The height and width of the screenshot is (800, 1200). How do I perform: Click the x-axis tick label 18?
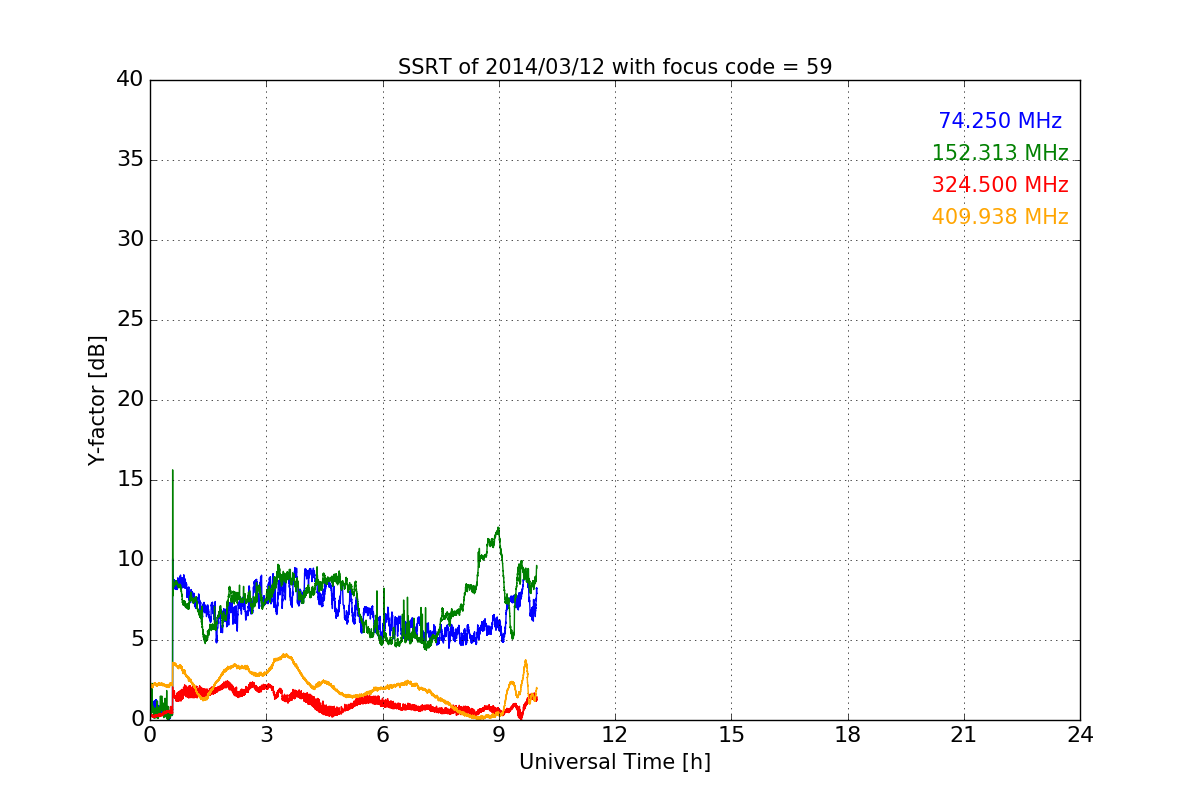click(x=848, y=735)
